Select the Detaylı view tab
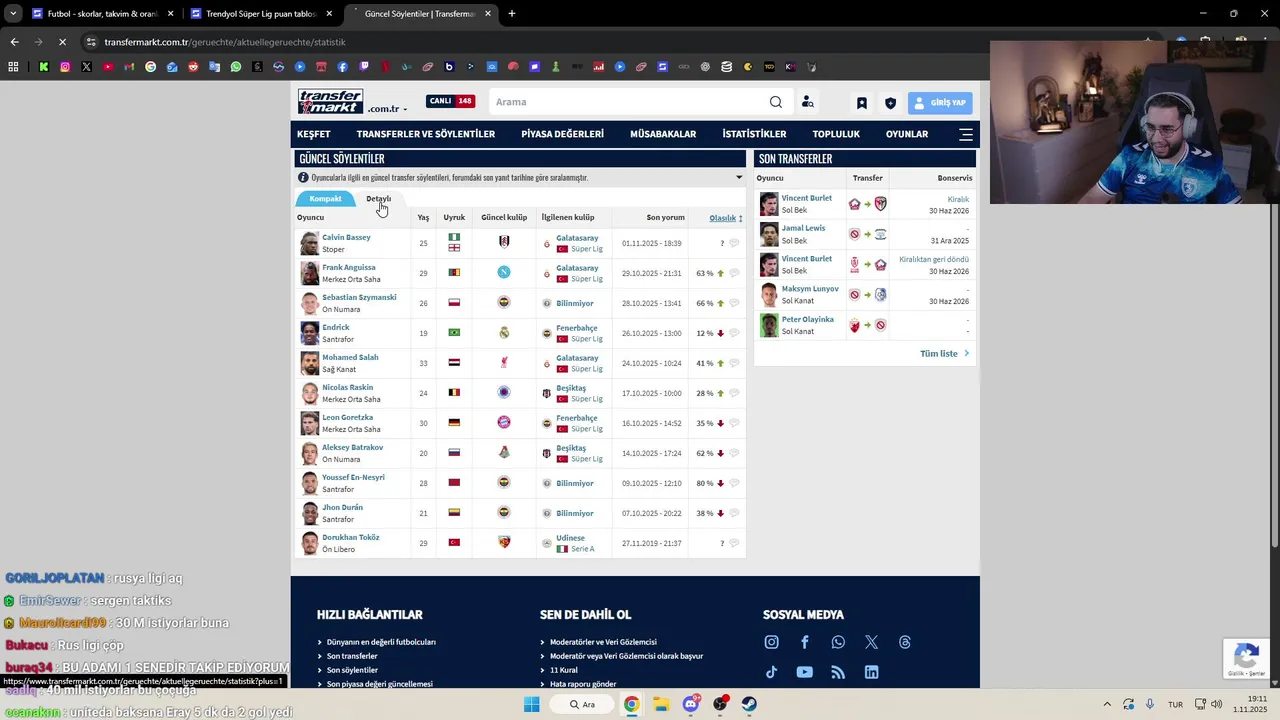1280x720 pixels. [378, 199]
